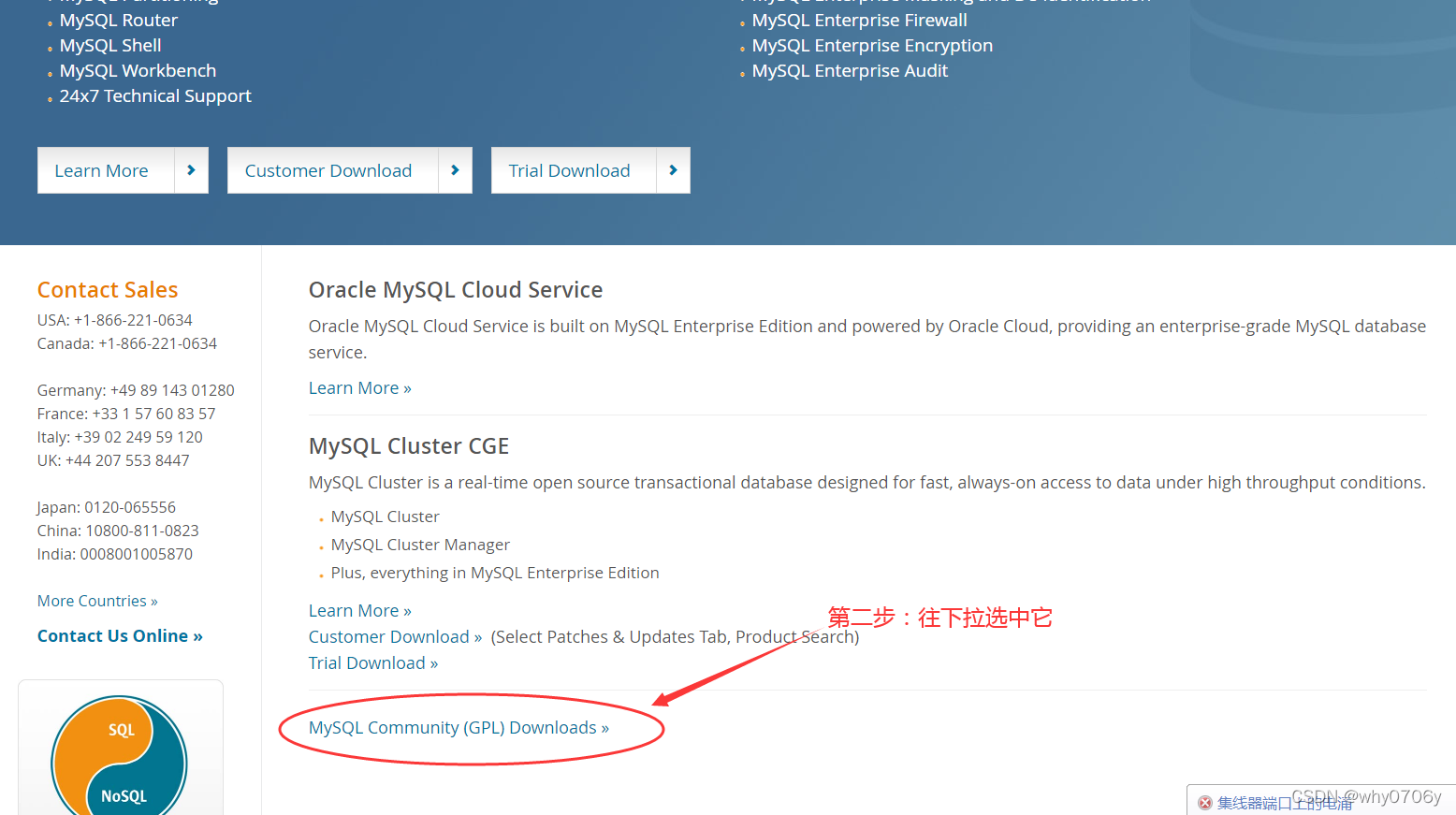Open MySQL Shell link
Screen dimensions: 1456x815
[x=110, y=46]
